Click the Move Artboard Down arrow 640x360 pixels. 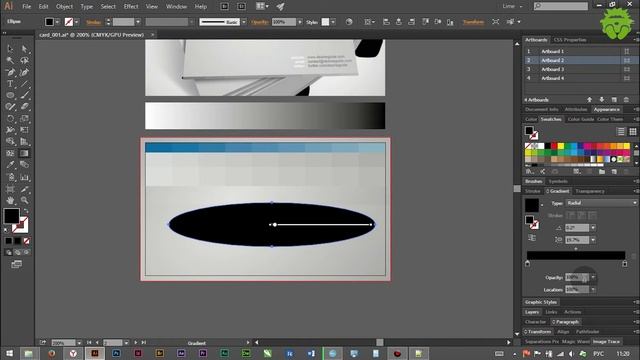point(602,100)
